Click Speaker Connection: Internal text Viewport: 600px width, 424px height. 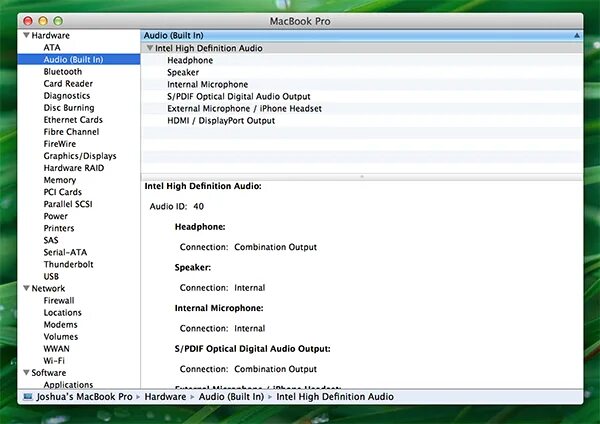[222, 287]
